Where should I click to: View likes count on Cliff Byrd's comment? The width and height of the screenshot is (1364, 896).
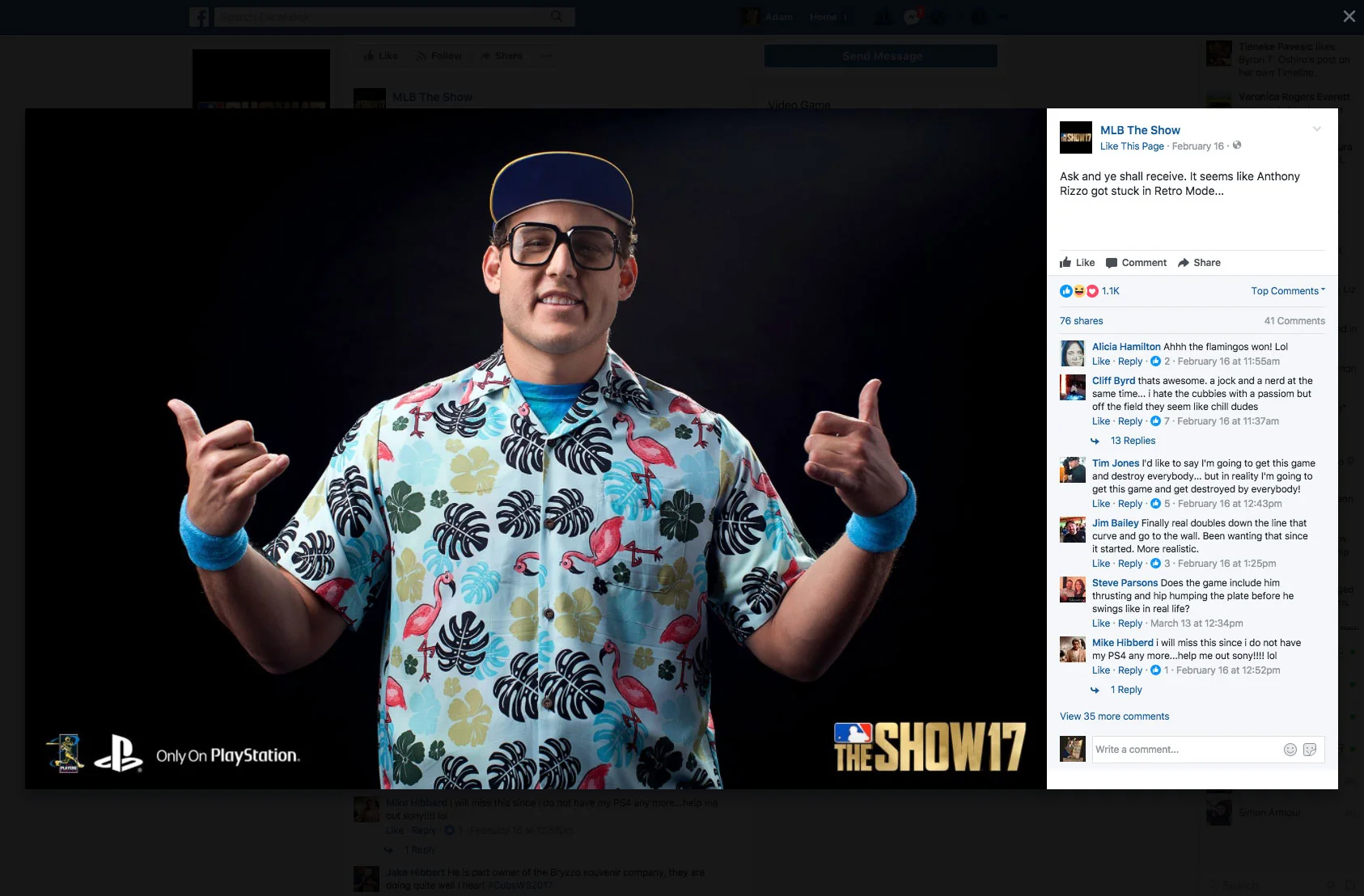coord(1160,421)
